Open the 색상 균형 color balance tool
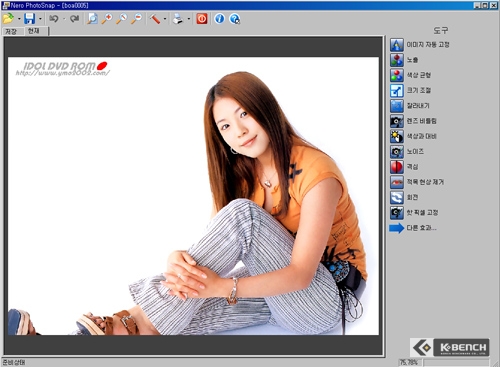 [411, 75]
